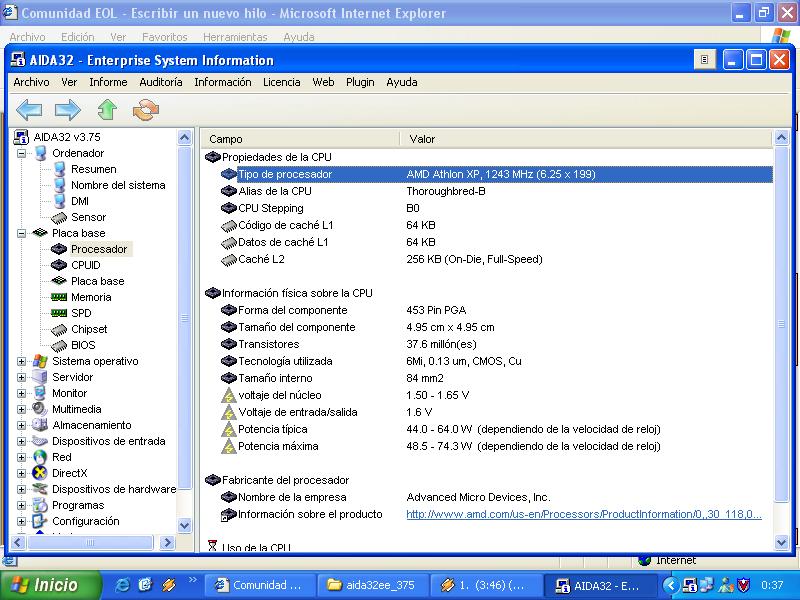This screenshot has height=600, width=800.
Task: Open the Memoria page
Action: (91, 297)
